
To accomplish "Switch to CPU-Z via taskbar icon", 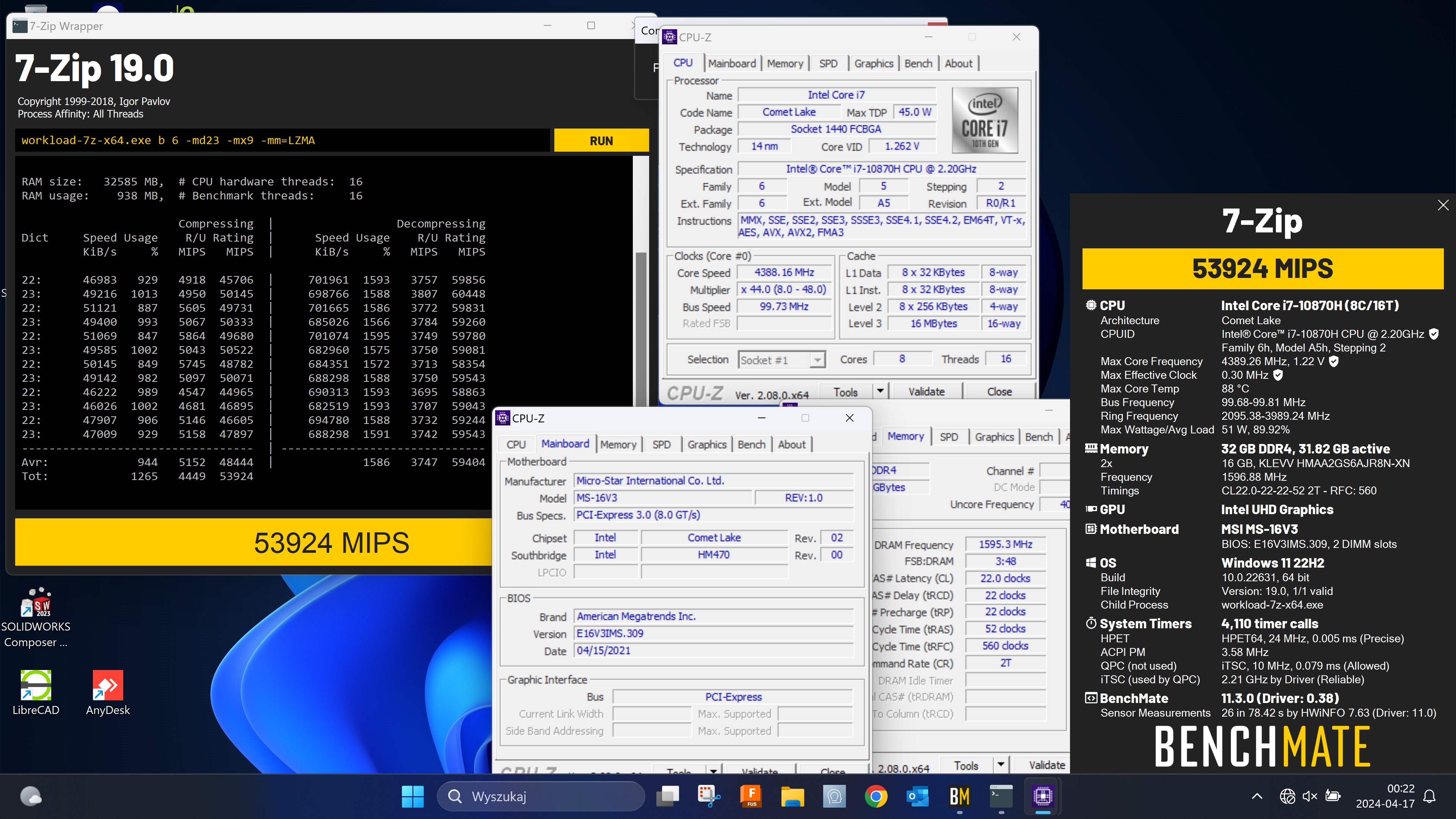I will pos(1043,796).
